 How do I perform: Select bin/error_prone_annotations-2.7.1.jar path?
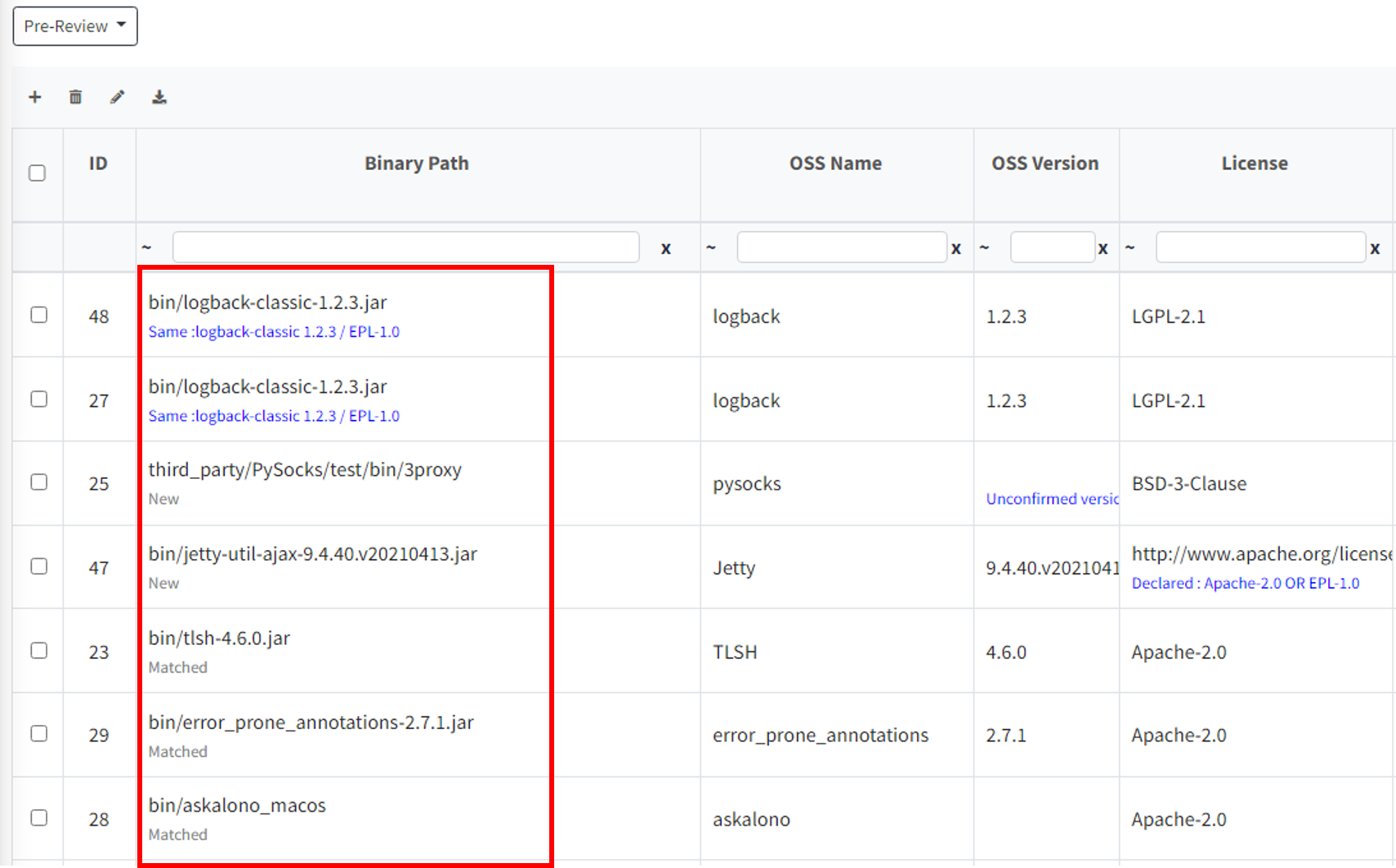[x=311, y=723]
